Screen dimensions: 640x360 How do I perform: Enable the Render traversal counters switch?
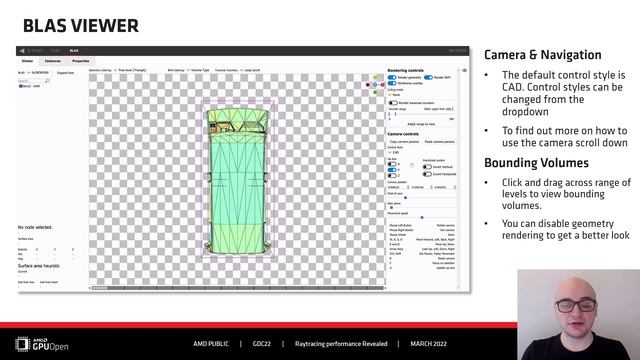(x=393, y=103)
